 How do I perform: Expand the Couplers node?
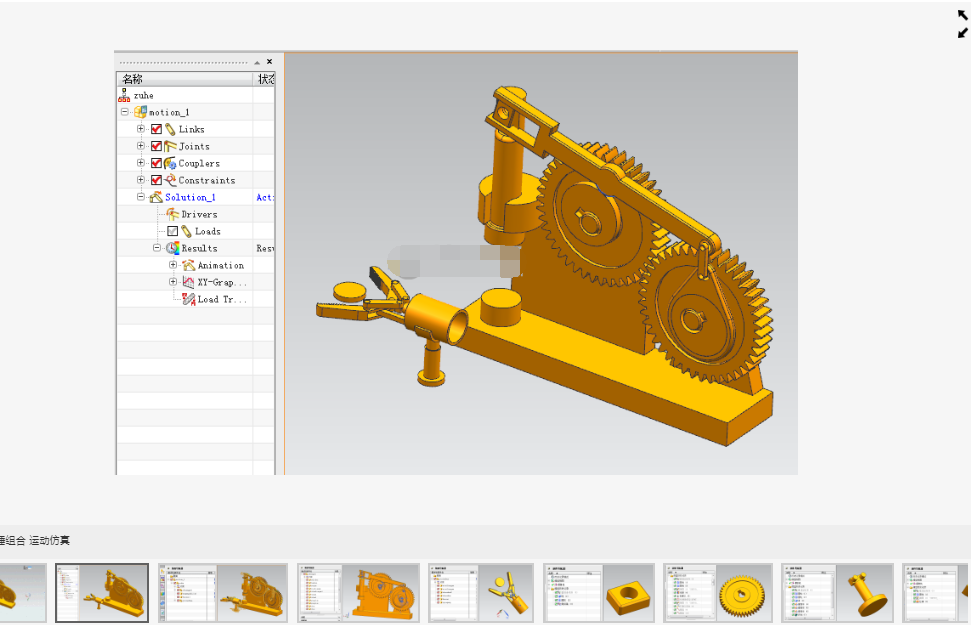coord(141,163)
